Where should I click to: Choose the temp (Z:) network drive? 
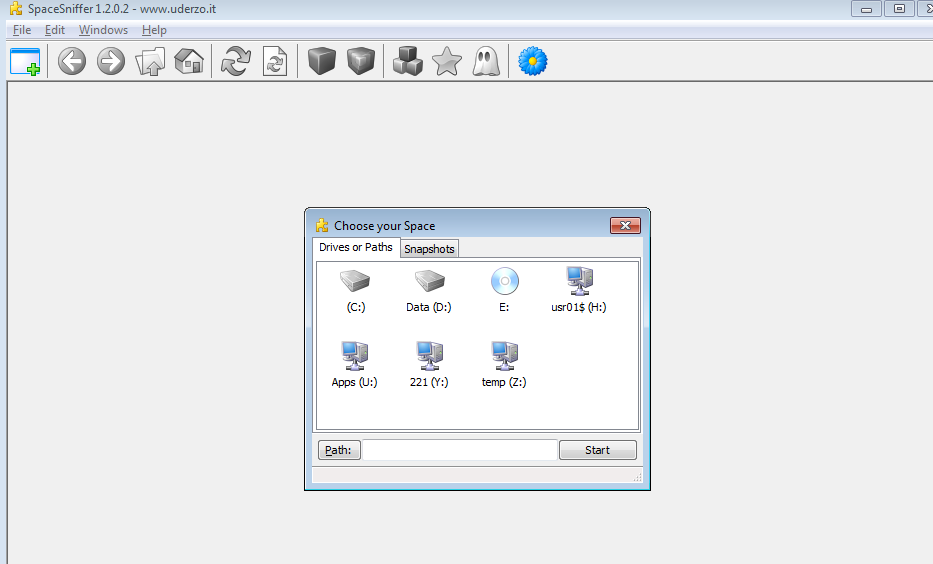tap(504, 363)
